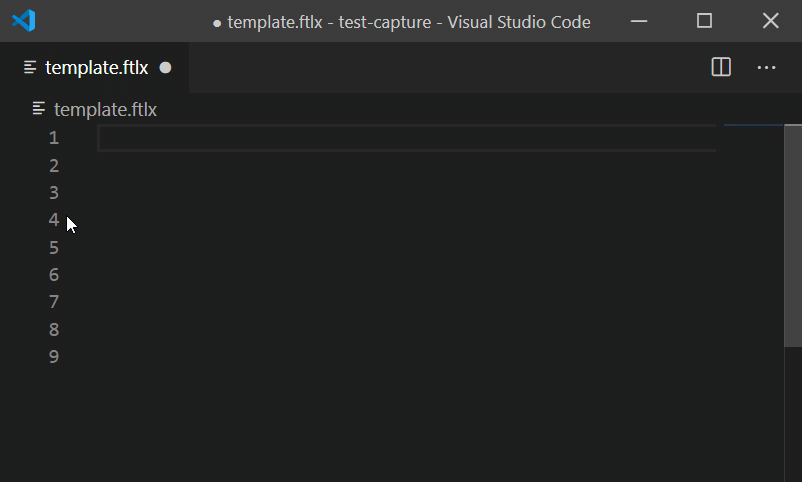Select line 3 via its line number

pyautogui.click(x=54, y=193)
